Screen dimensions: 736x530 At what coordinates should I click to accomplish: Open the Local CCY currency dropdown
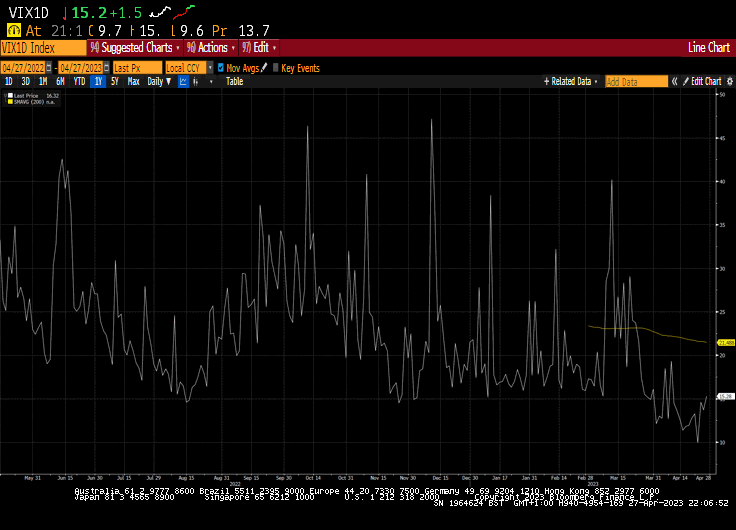tap(209, 68)
